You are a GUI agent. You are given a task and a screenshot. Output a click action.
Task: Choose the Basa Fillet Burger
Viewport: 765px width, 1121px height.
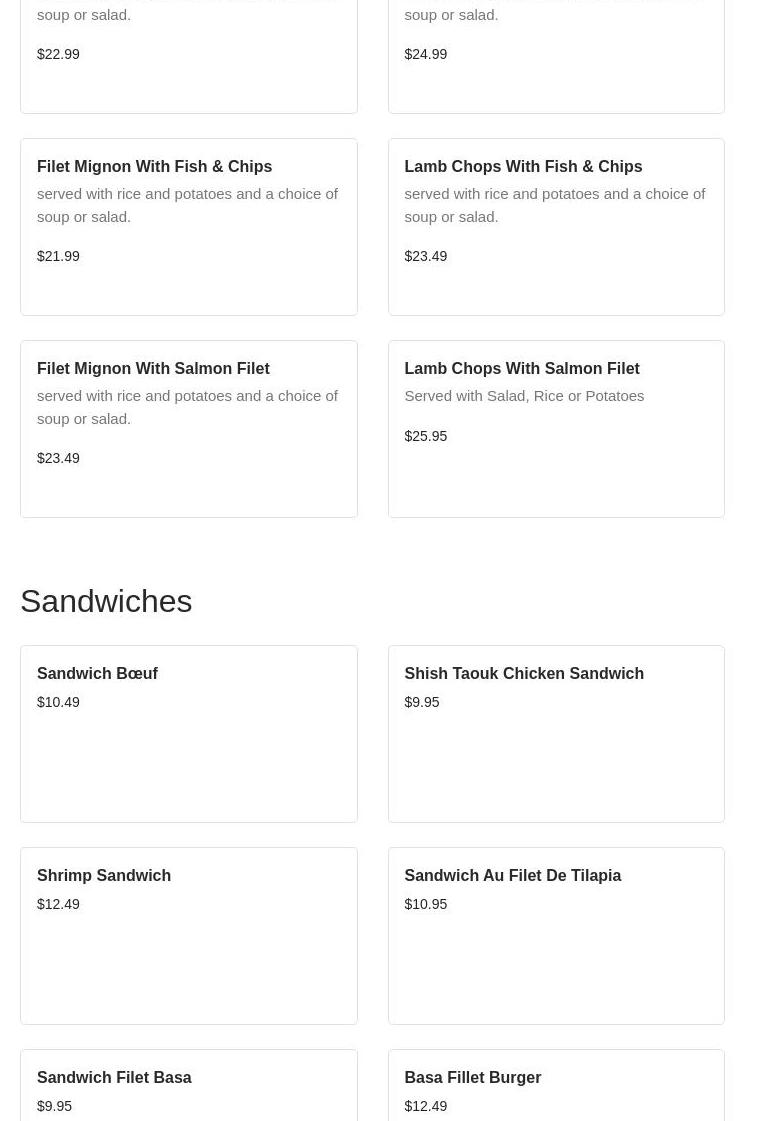(x=472, y=1078)
